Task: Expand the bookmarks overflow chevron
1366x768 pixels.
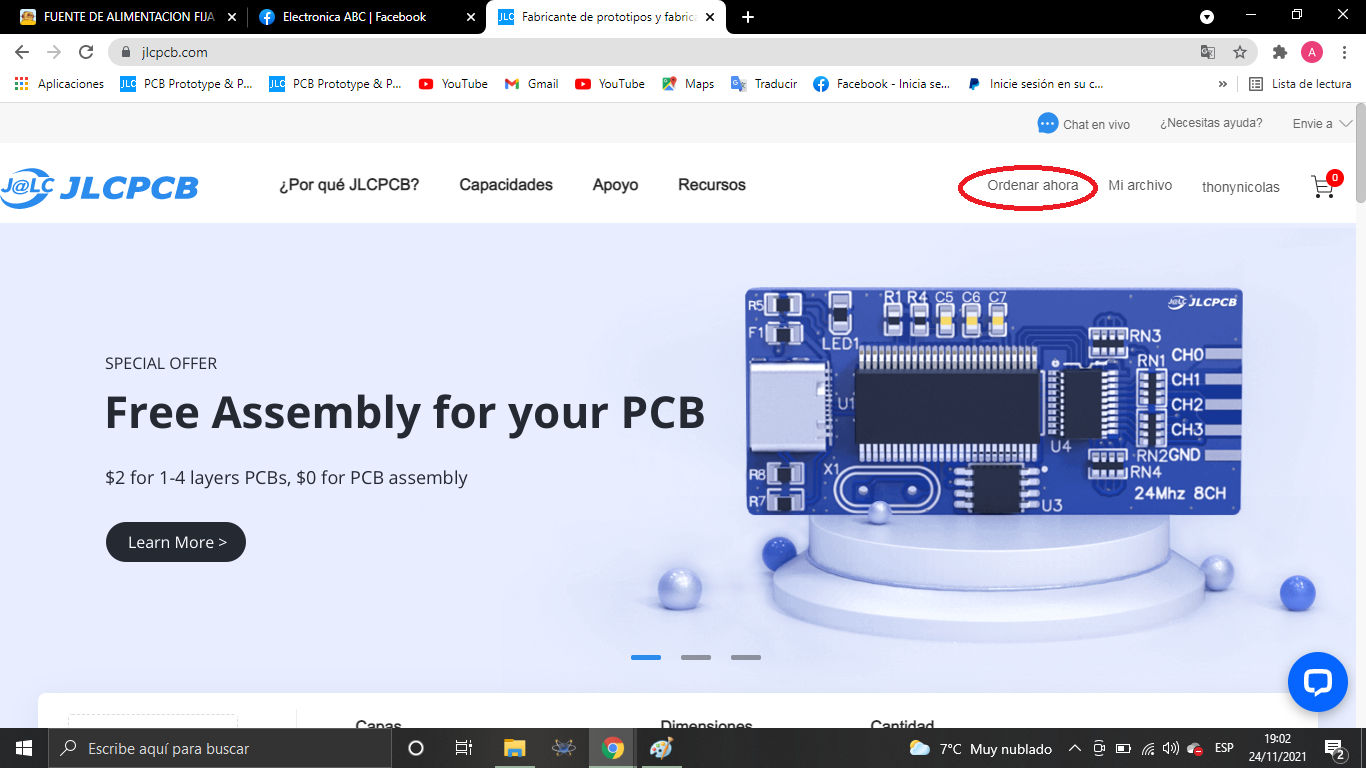Action: 1222,84
